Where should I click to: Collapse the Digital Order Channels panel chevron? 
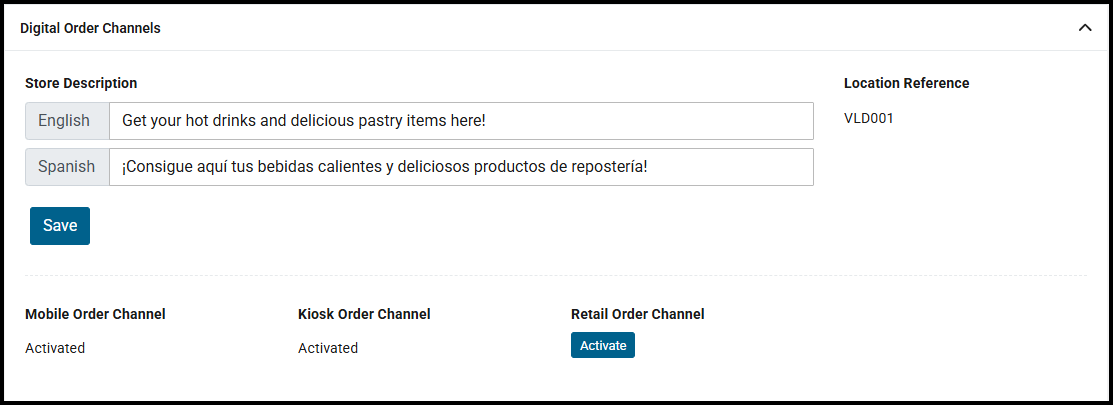point(1085,28)
